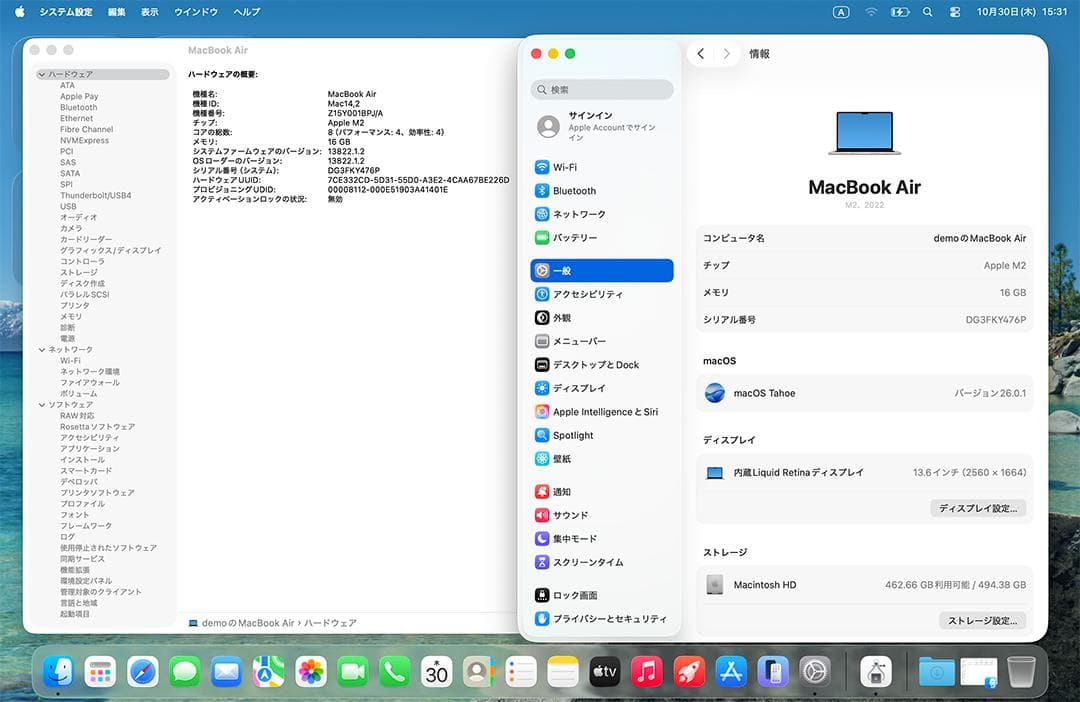Open プライバシーとセキュリティ settings
The width and height of the screenshot is (1080, 702).
coord(602,619)
